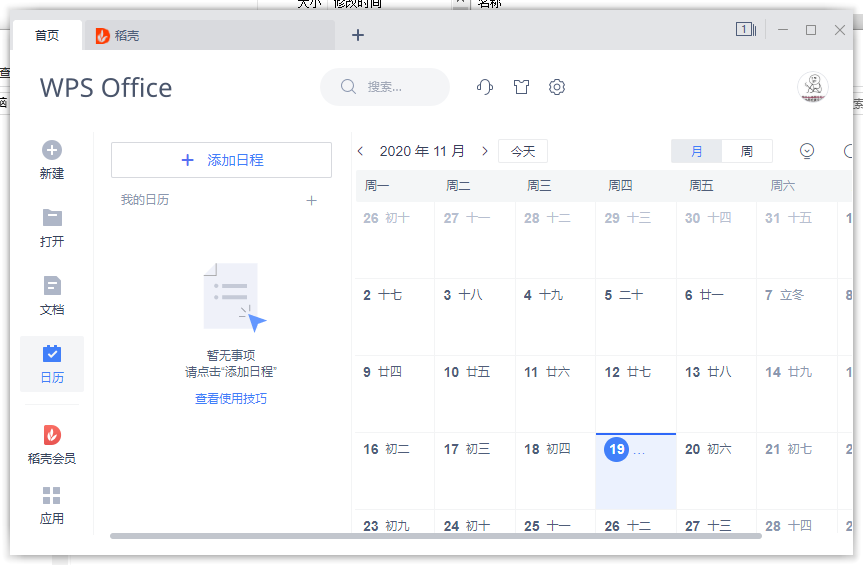
Task: Open the 查看使用技巧 link
Action: point(231,398)
